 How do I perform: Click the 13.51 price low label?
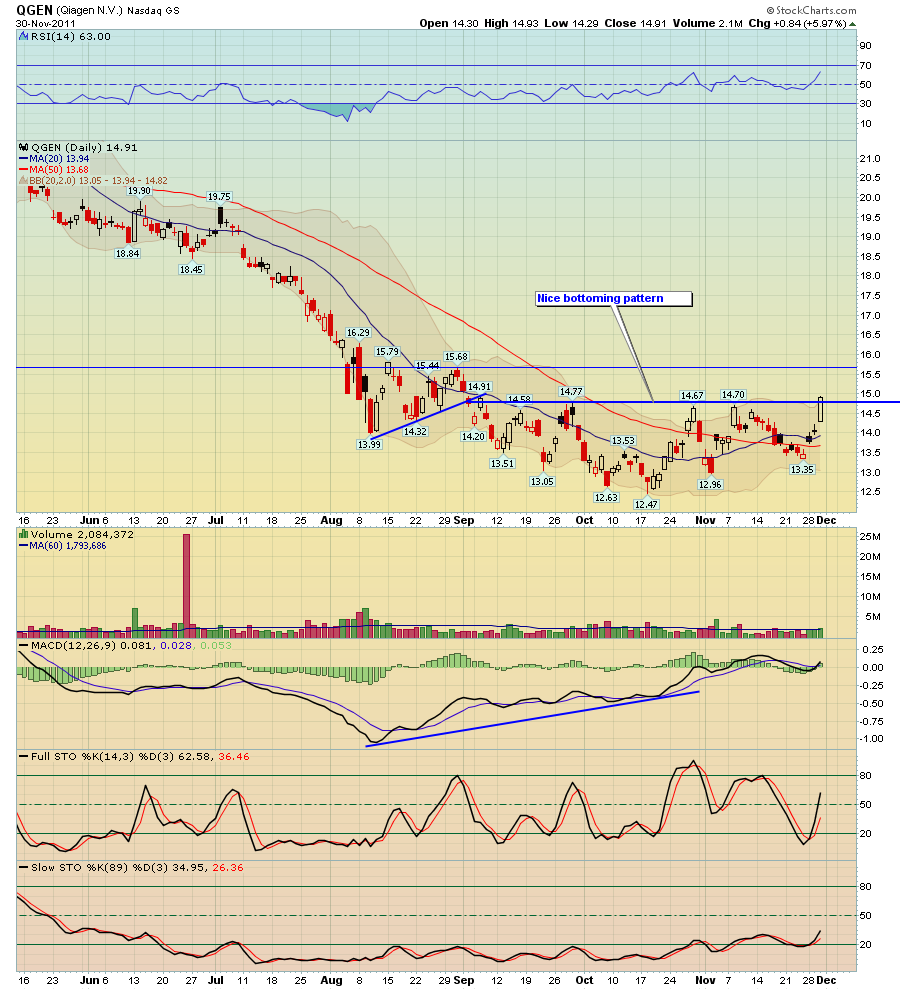pyautogui.click(x=502, y=464)
